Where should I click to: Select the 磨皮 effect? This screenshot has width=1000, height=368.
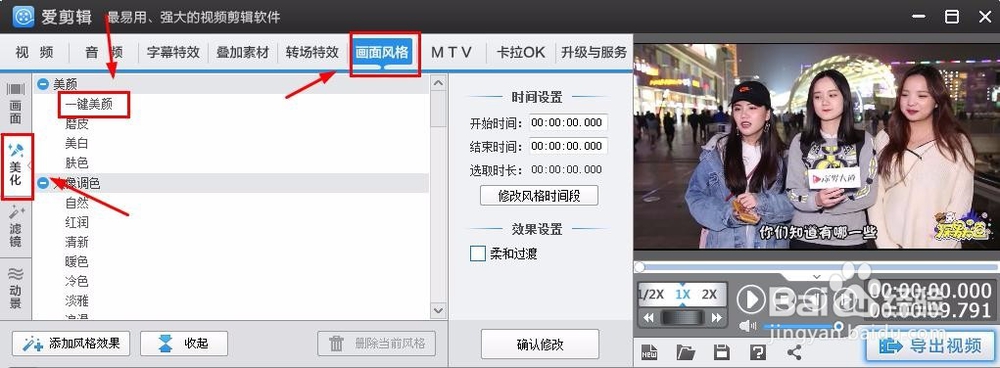(77, 124)
